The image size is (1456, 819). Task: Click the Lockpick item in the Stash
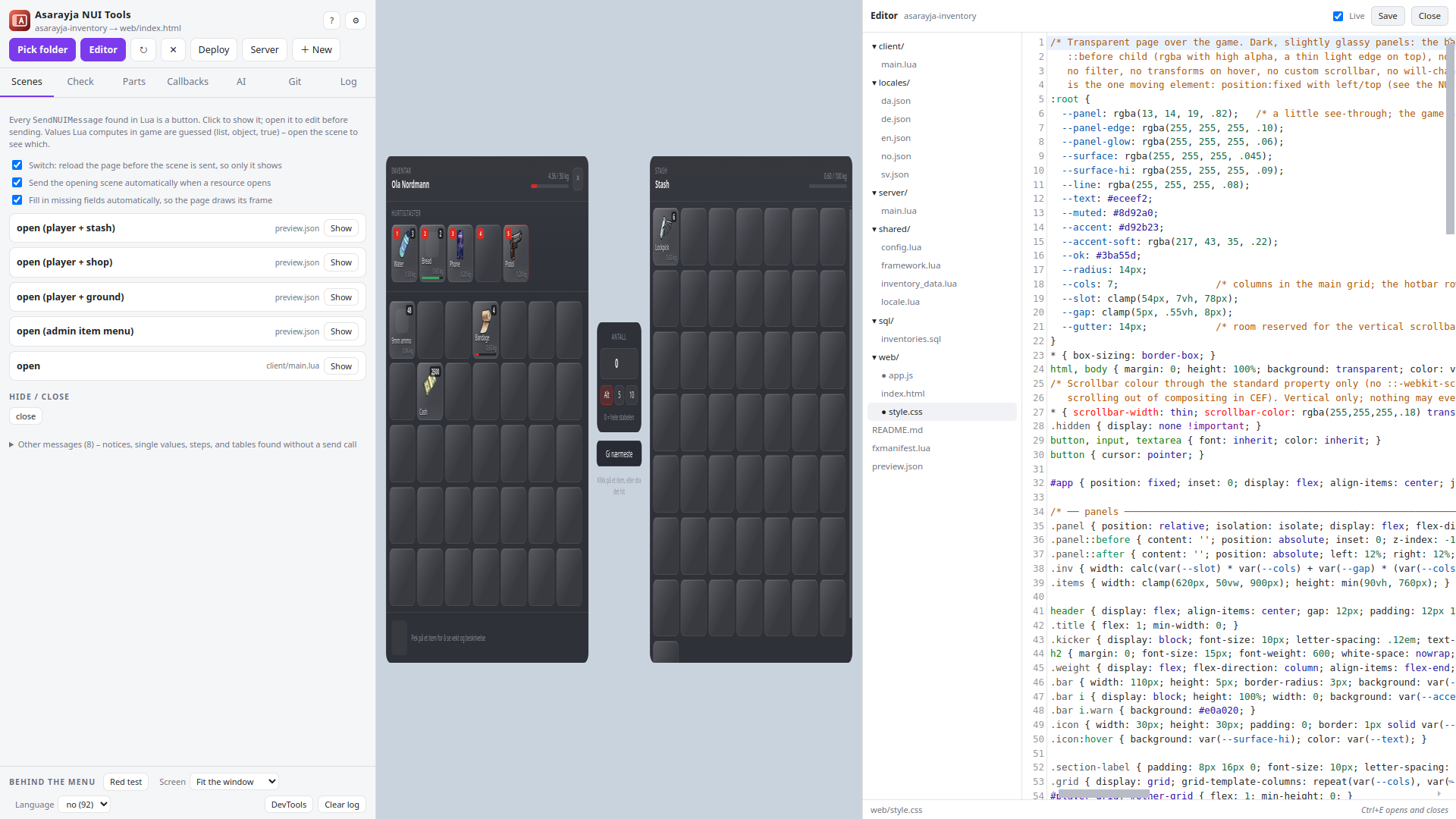pyautogui.click(x=665, y=237)
